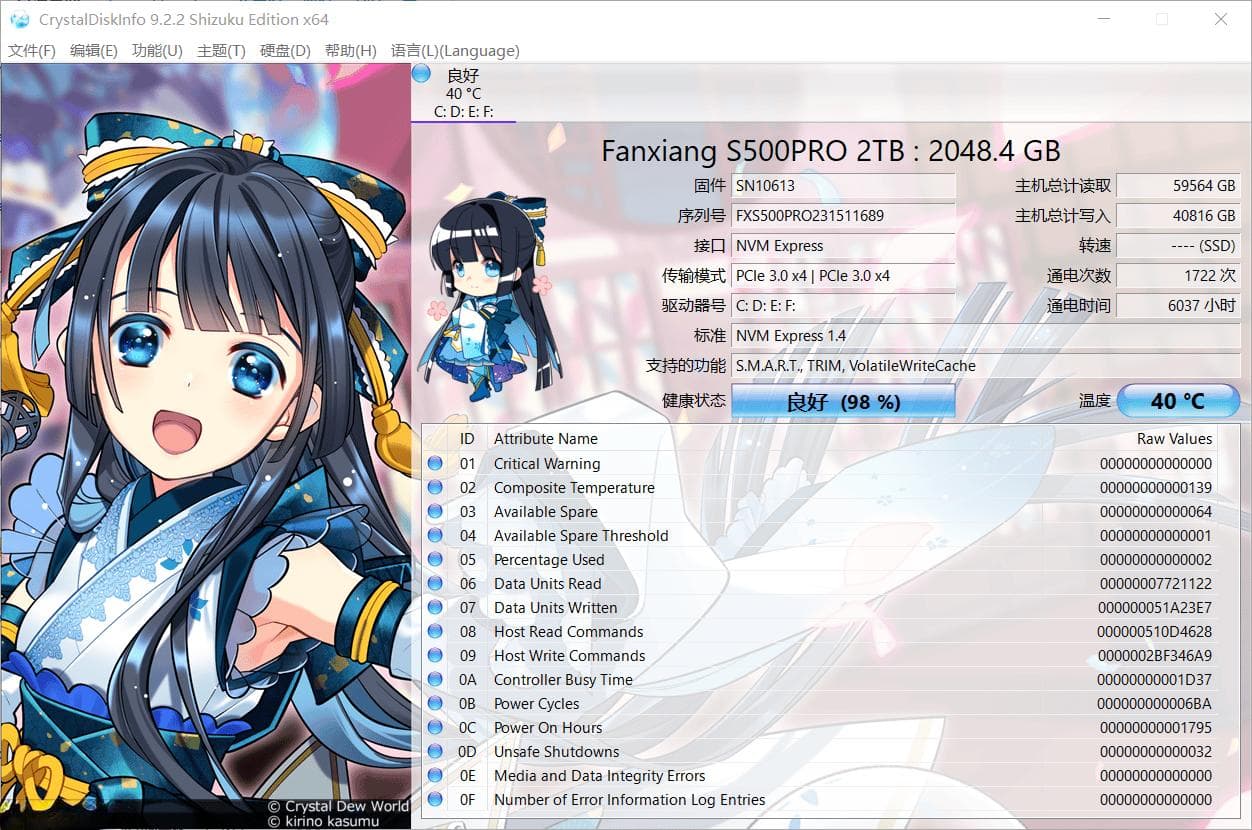
Task: Click the status orb for Percentage Used
Action: tap(435, 559)
